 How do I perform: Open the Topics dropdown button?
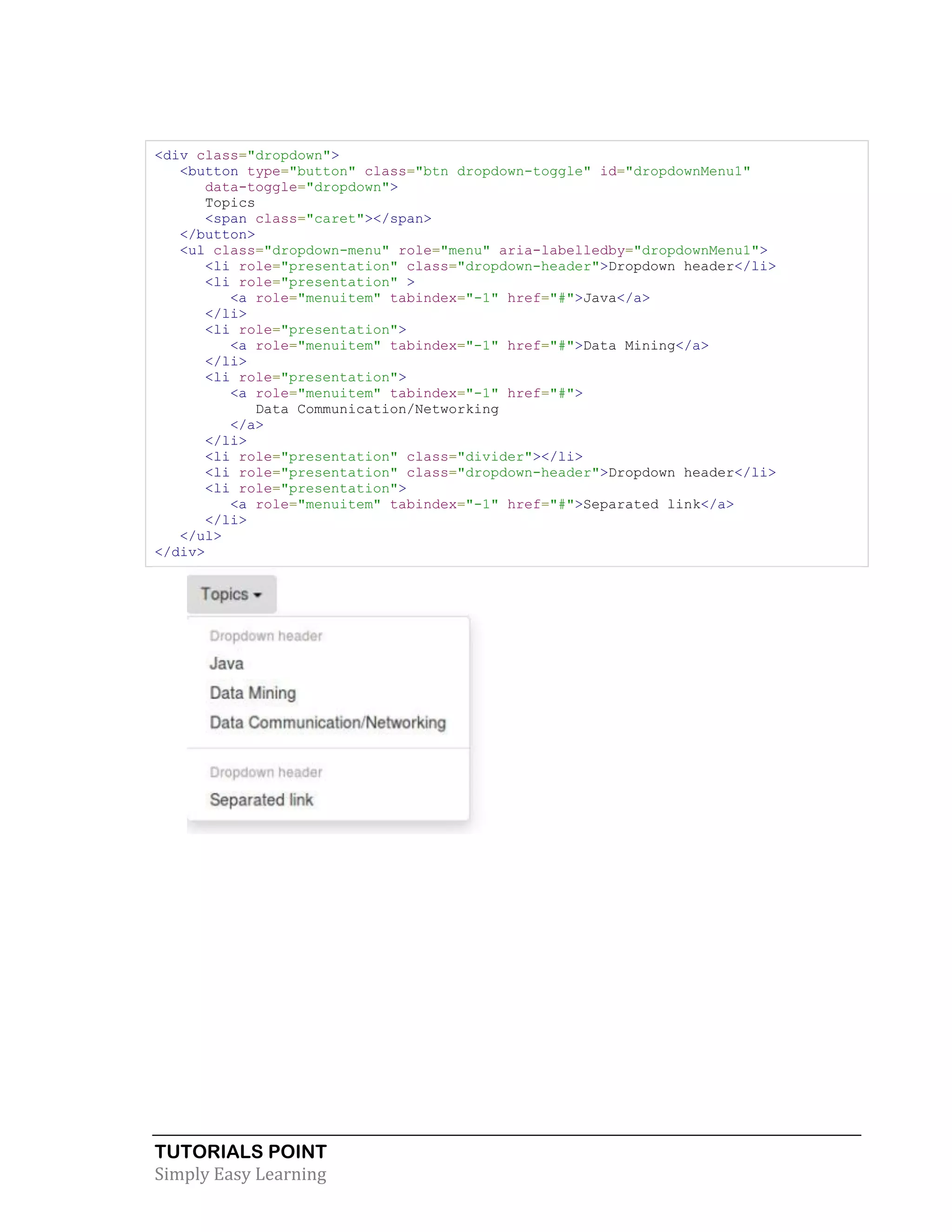click(232, 594)
